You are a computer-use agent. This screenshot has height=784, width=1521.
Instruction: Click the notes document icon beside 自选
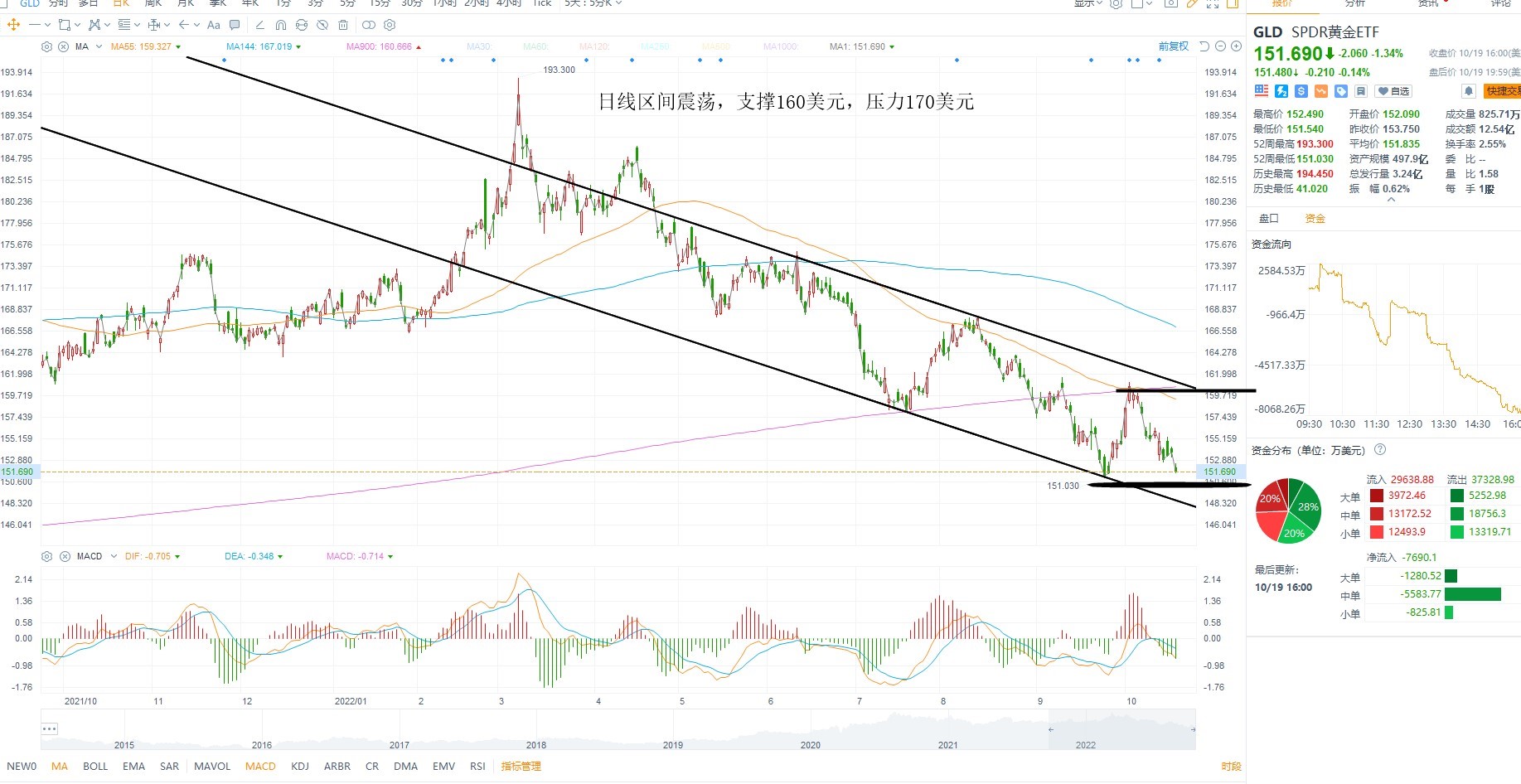click(1361, 91)
